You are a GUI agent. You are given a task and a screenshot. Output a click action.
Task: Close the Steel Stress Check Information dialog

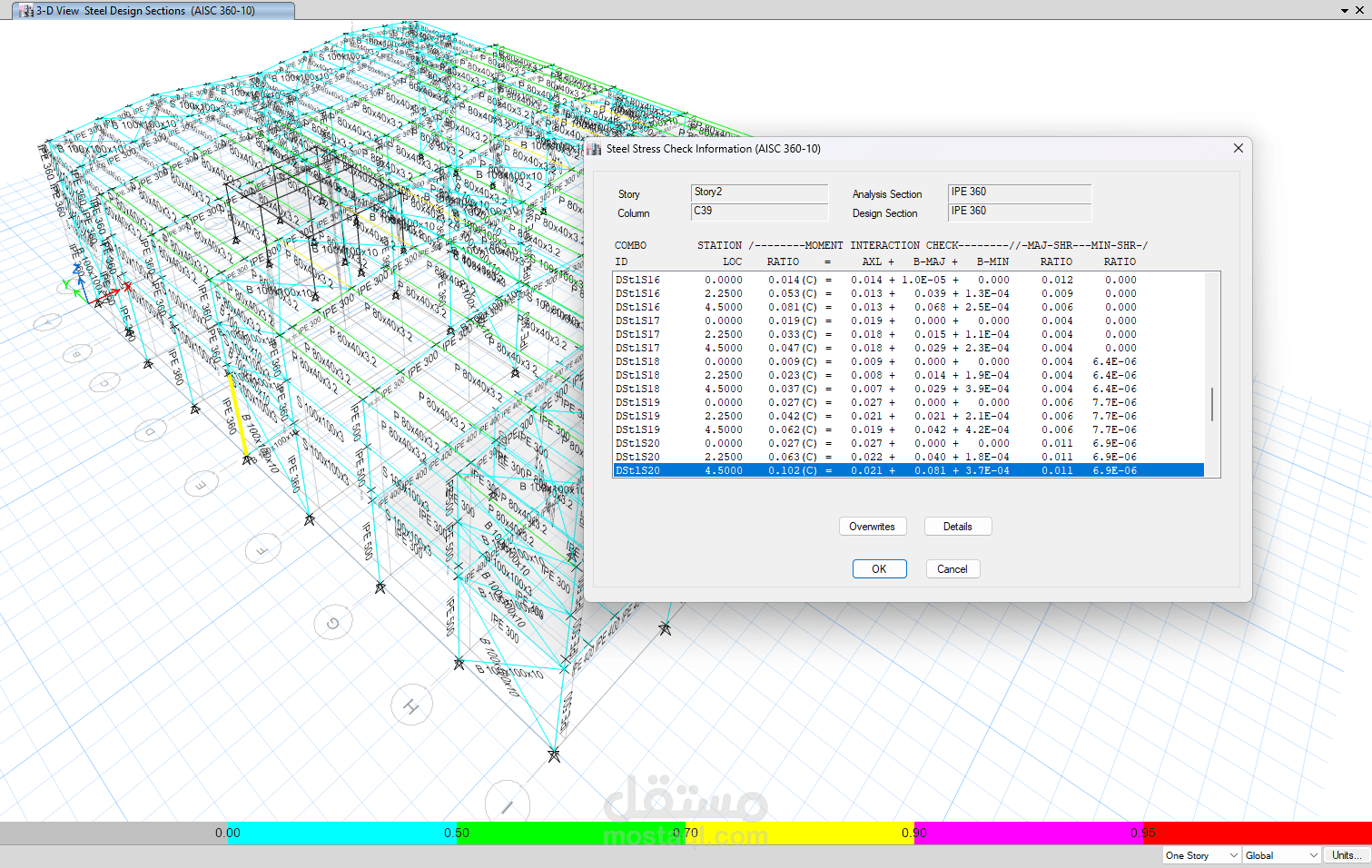coord(1239,148)
